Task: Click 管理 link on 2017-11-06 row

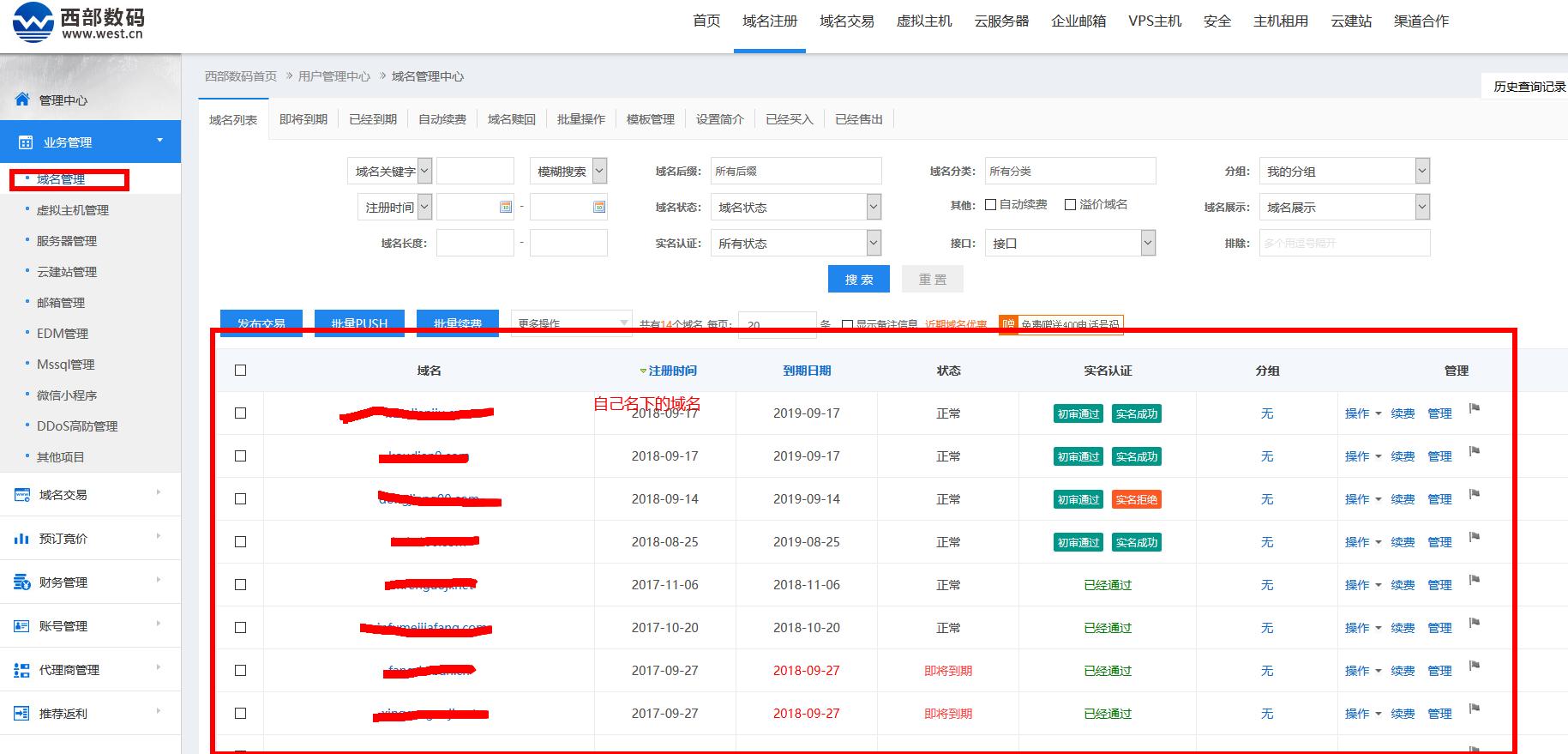Action: [1439, 585]
